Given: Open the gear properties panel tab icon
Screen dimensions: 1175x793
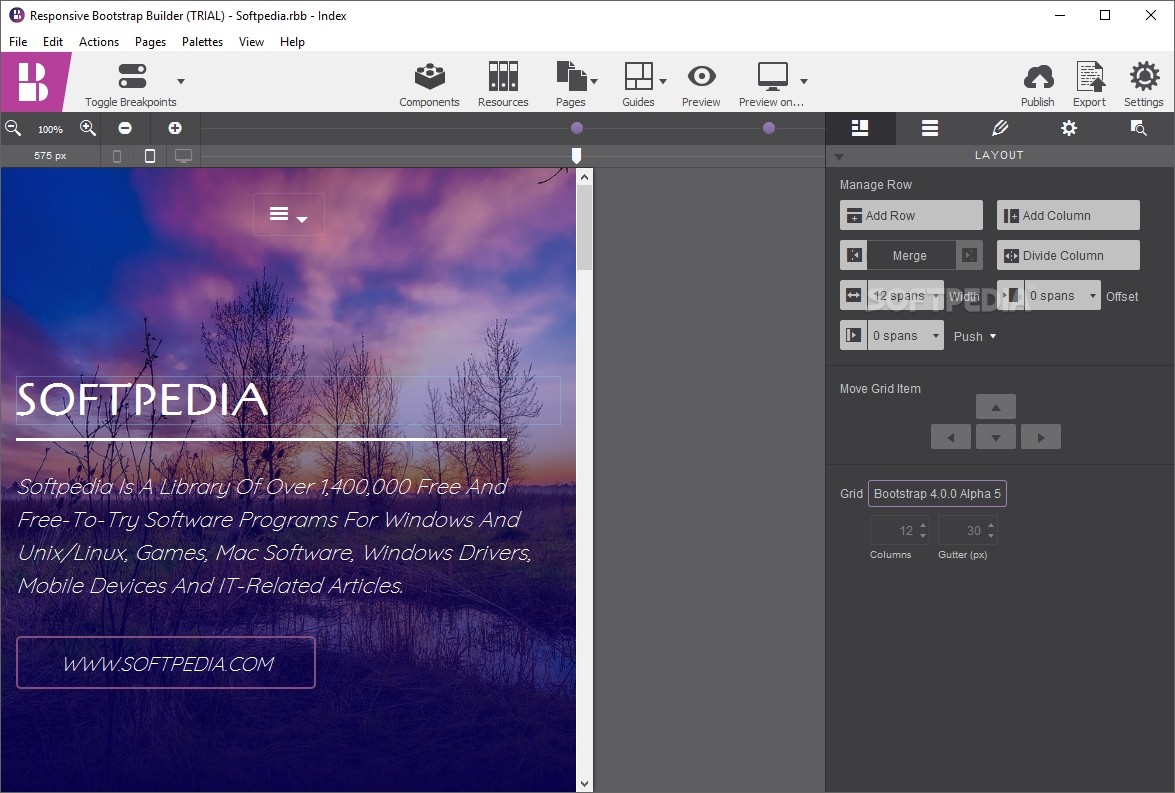Looking at the screenshot, I should point(1069,128).
